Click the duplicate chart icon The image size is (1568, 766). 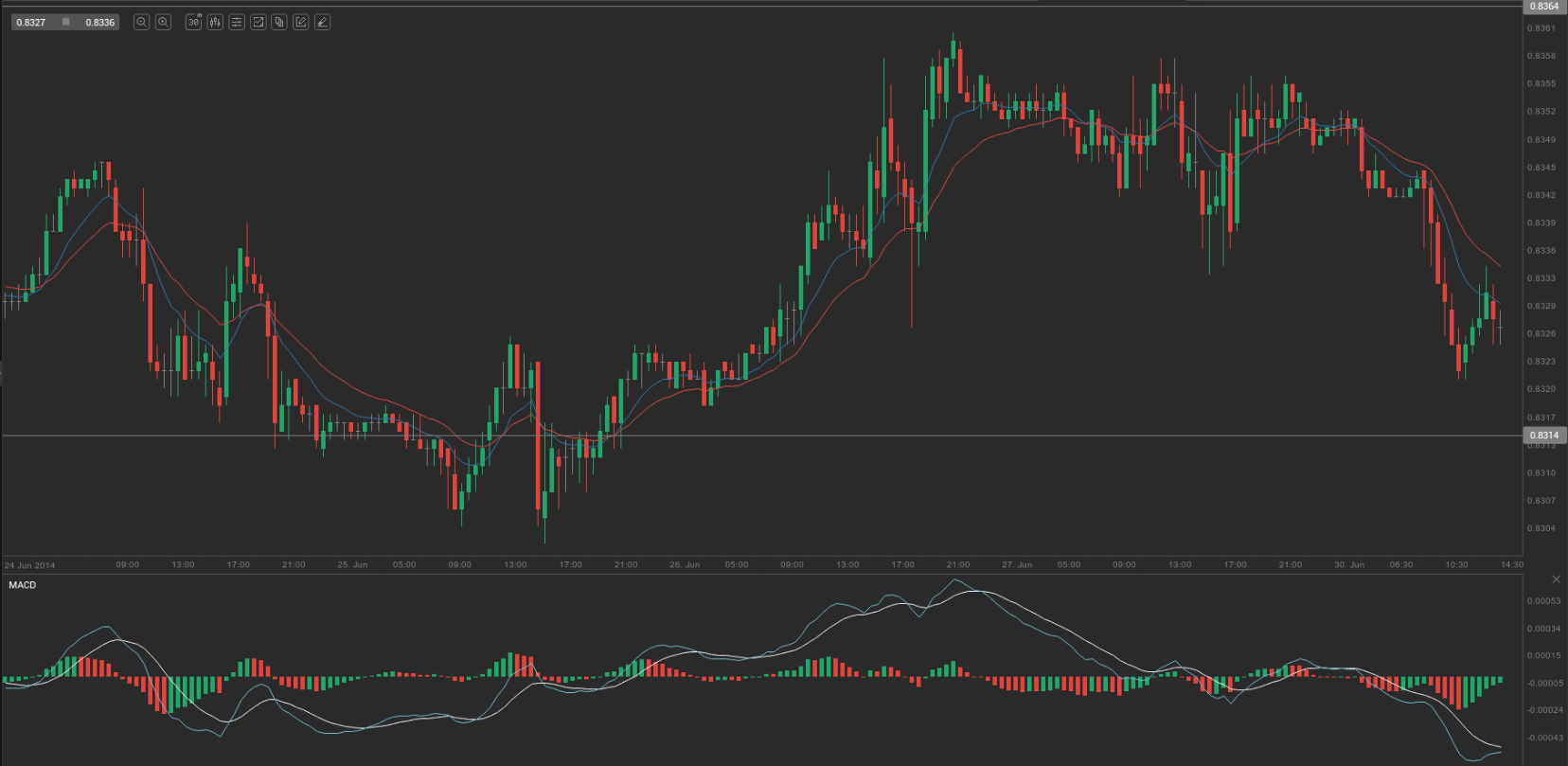(279, 22)
